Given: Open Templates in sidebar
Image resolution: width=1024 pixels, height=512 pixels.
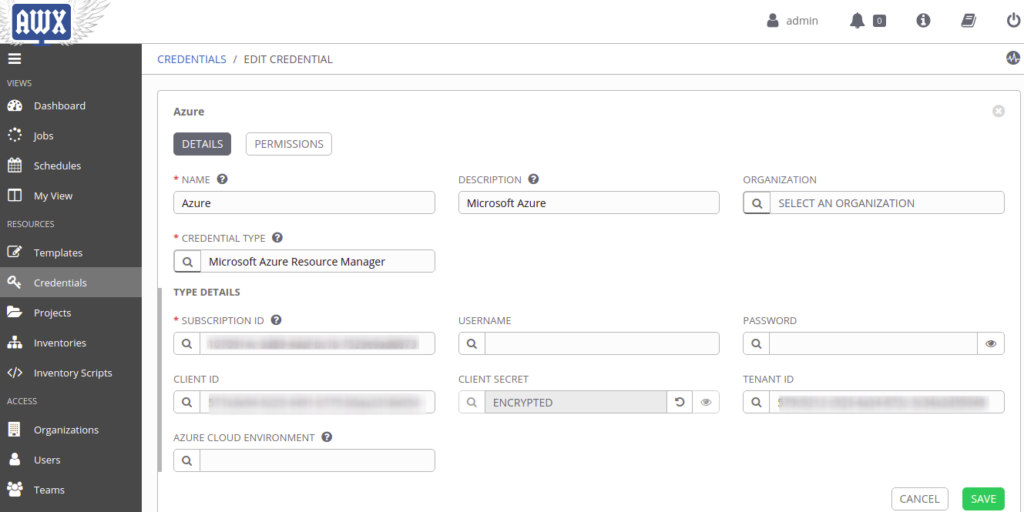Looking at the screenshot, I should (x=71, y=253).
